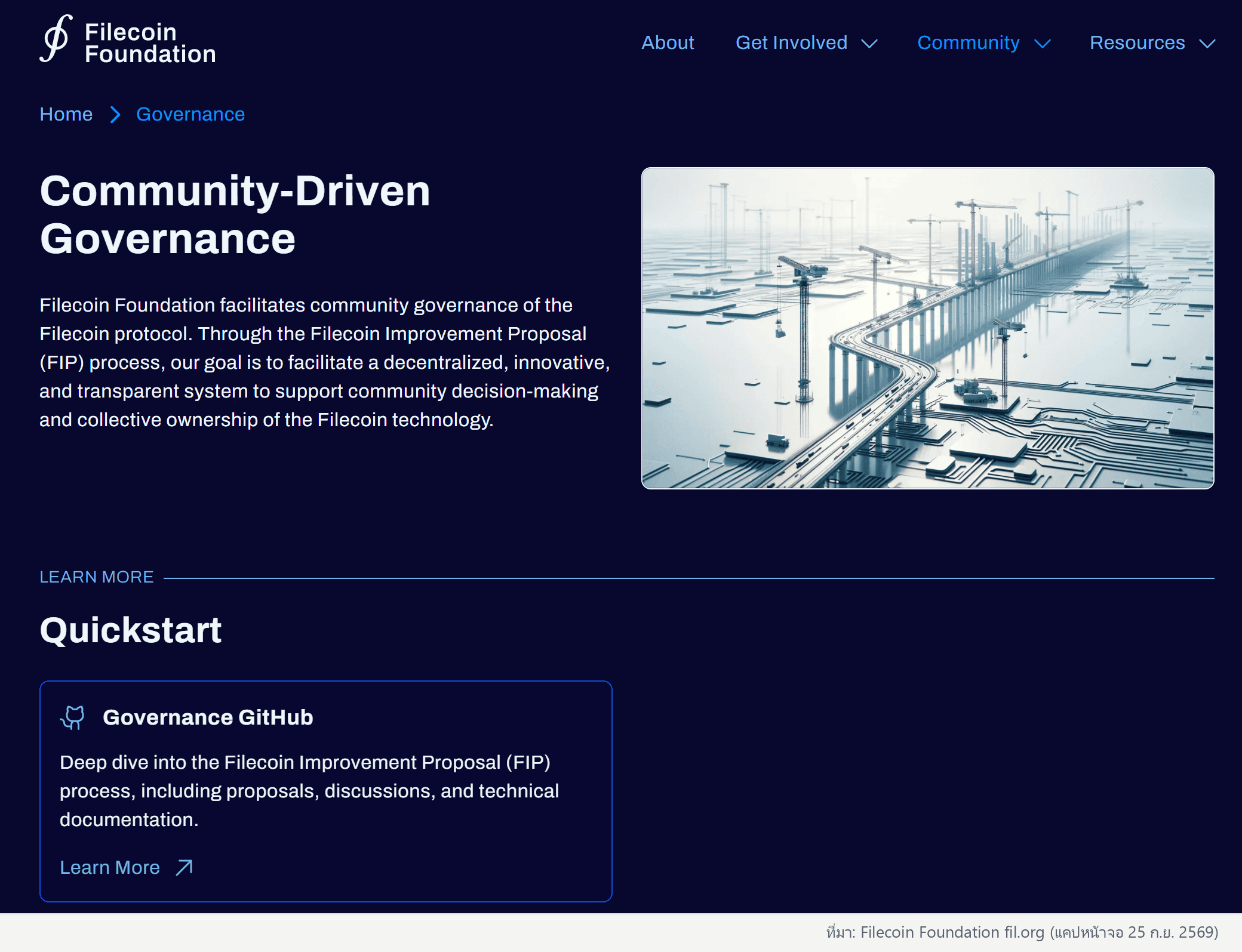Open the GitHub cat icon in Governance card
The width and height of the screenshot is (1242, 952).
pyautogui.click(x=72, y=717)
